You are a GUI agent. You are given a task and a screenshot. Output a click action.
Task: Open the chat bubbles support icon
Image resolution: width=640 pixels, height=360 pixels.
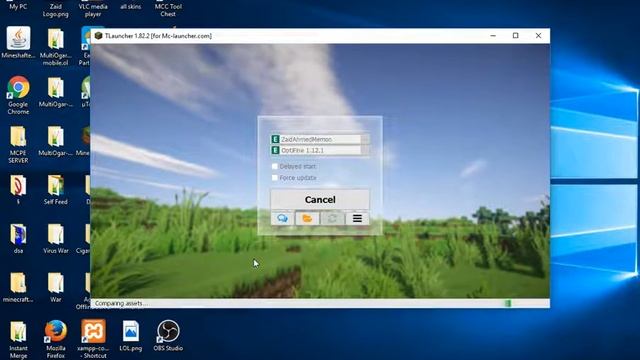[282, 218]
